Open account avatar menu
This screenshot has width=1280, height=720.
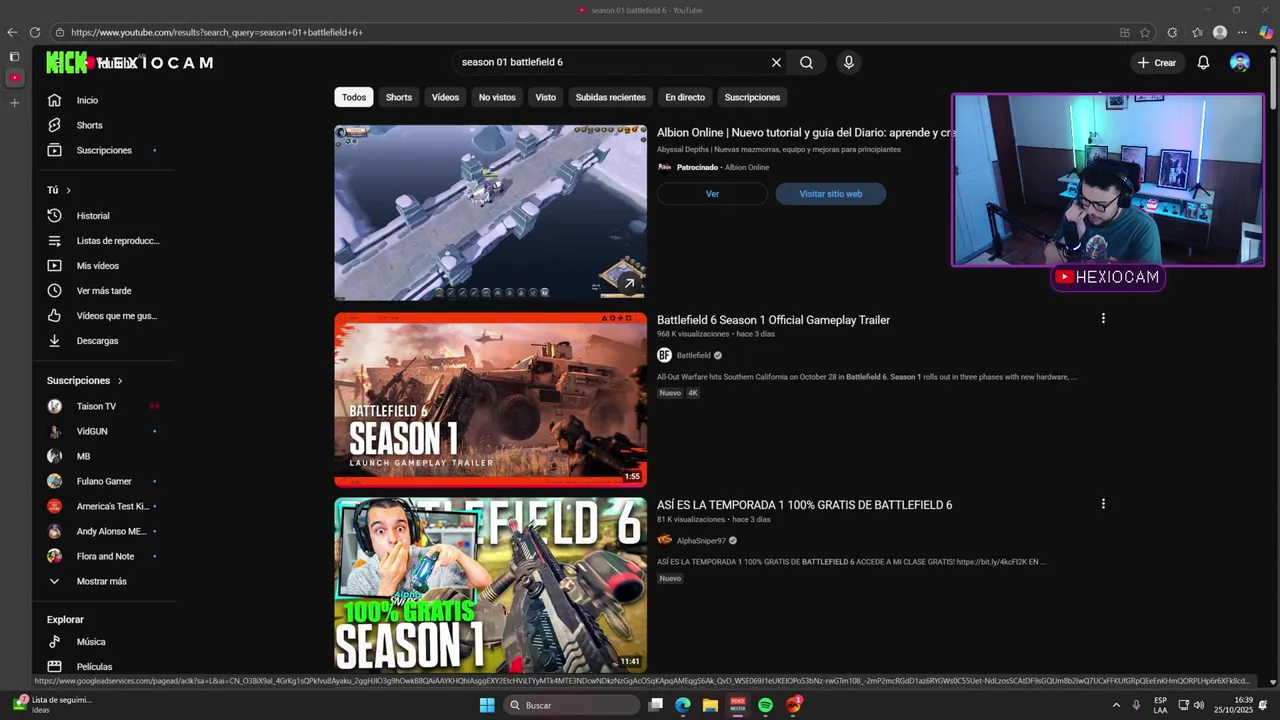[x=1240, y=62]
